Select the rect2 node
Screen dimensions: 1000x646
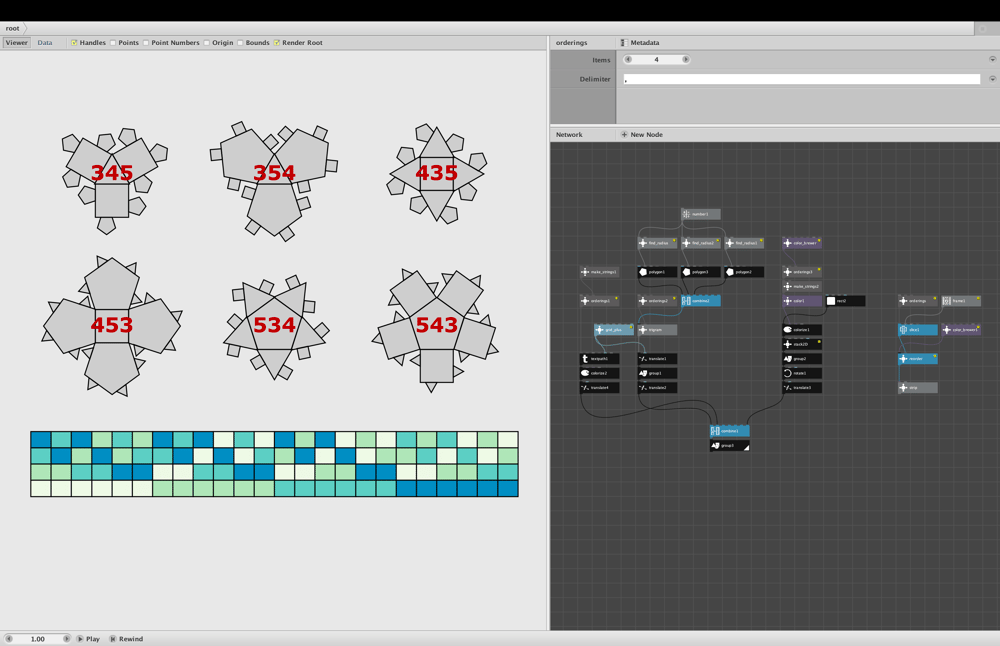845,300
